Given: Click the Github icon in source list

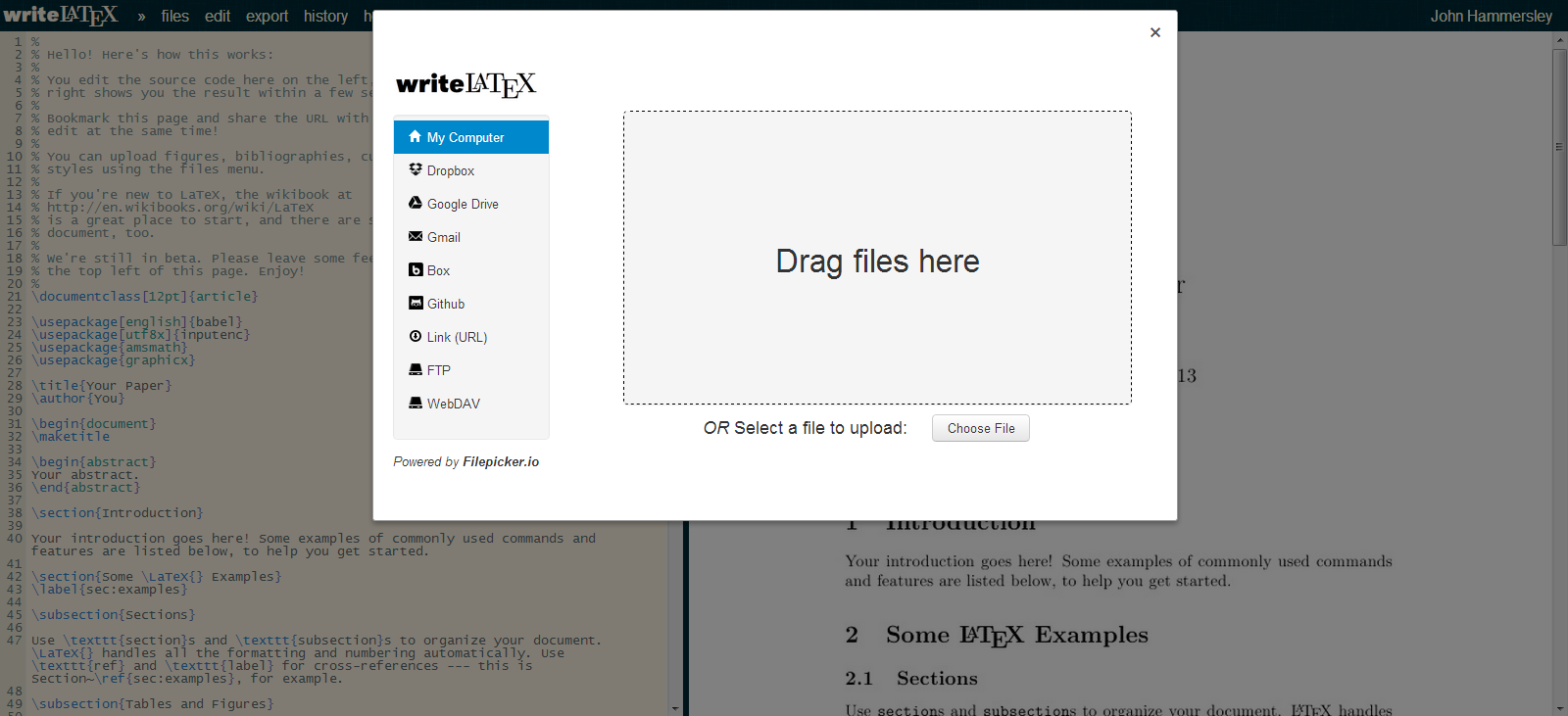Looking at the screenshot, I should (416, 303).
